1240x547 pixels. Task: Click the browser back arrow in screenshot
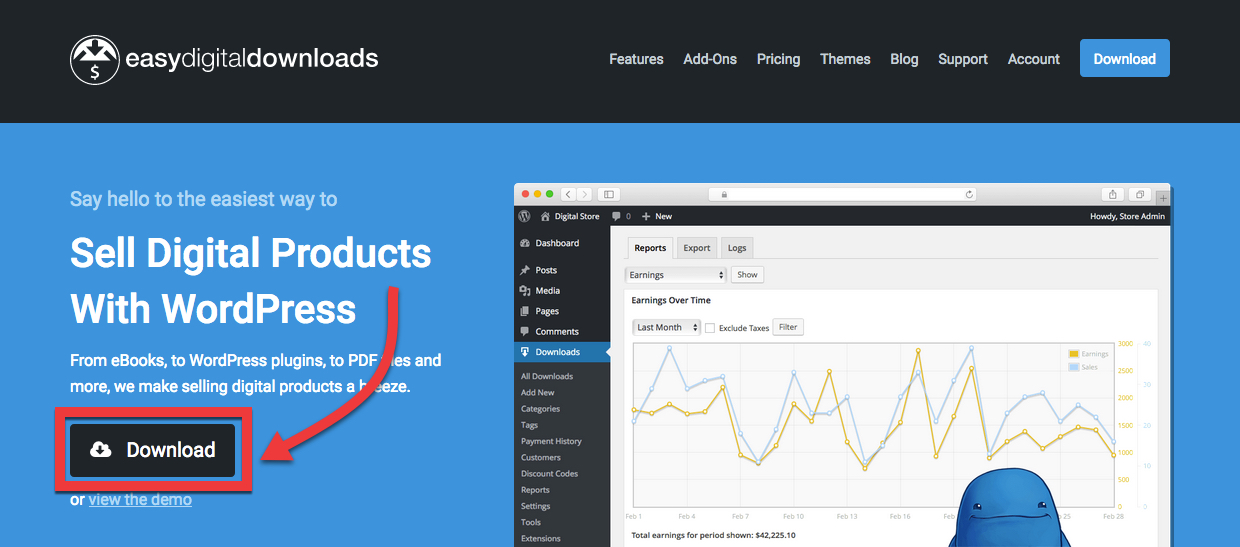[x=568, y=194]
